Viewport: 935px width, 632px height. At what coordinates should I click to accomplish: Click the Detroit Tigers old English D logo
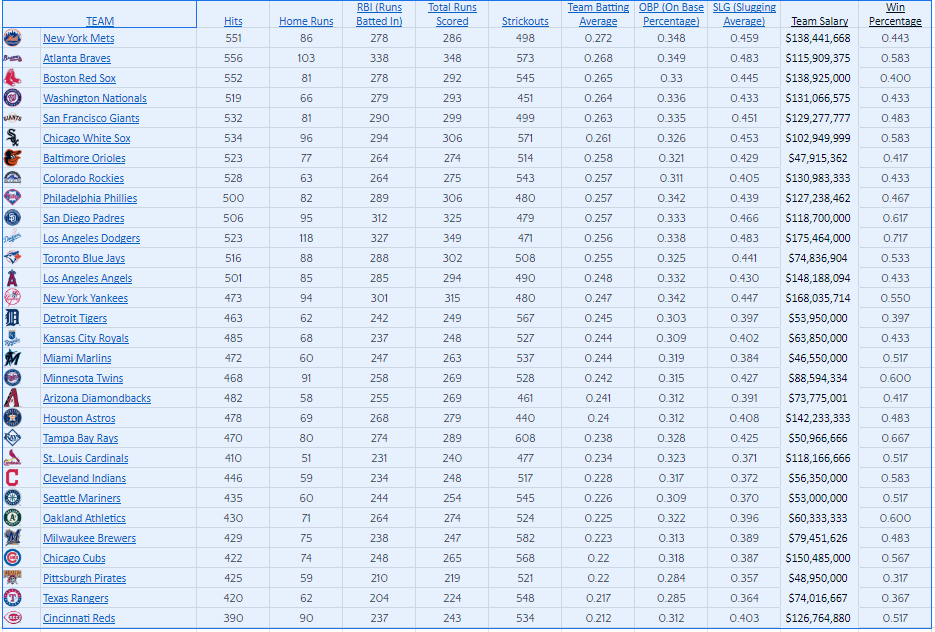[12, 318]
